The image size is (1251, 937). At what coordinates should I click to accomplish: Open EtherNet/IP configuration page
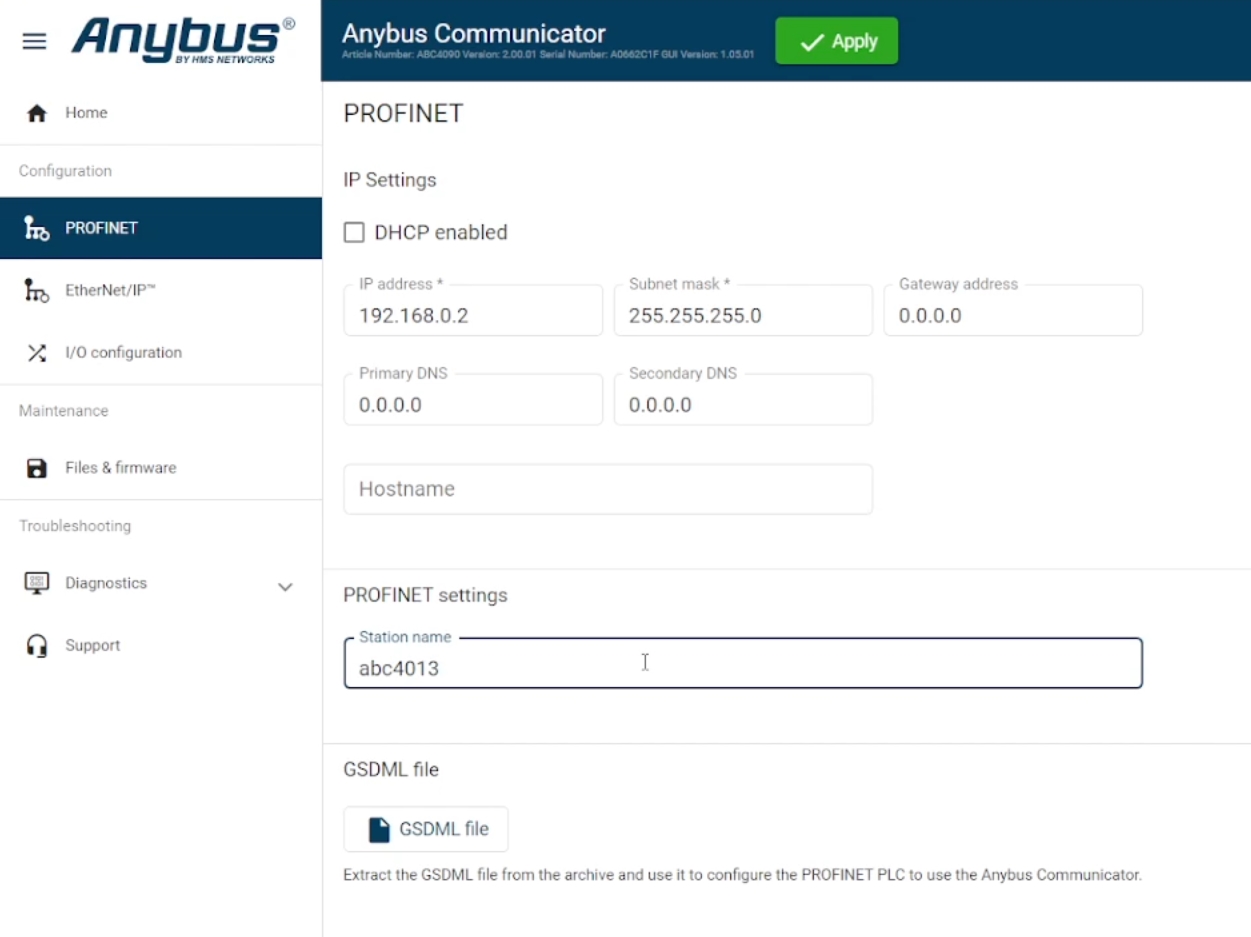(160, 291)
